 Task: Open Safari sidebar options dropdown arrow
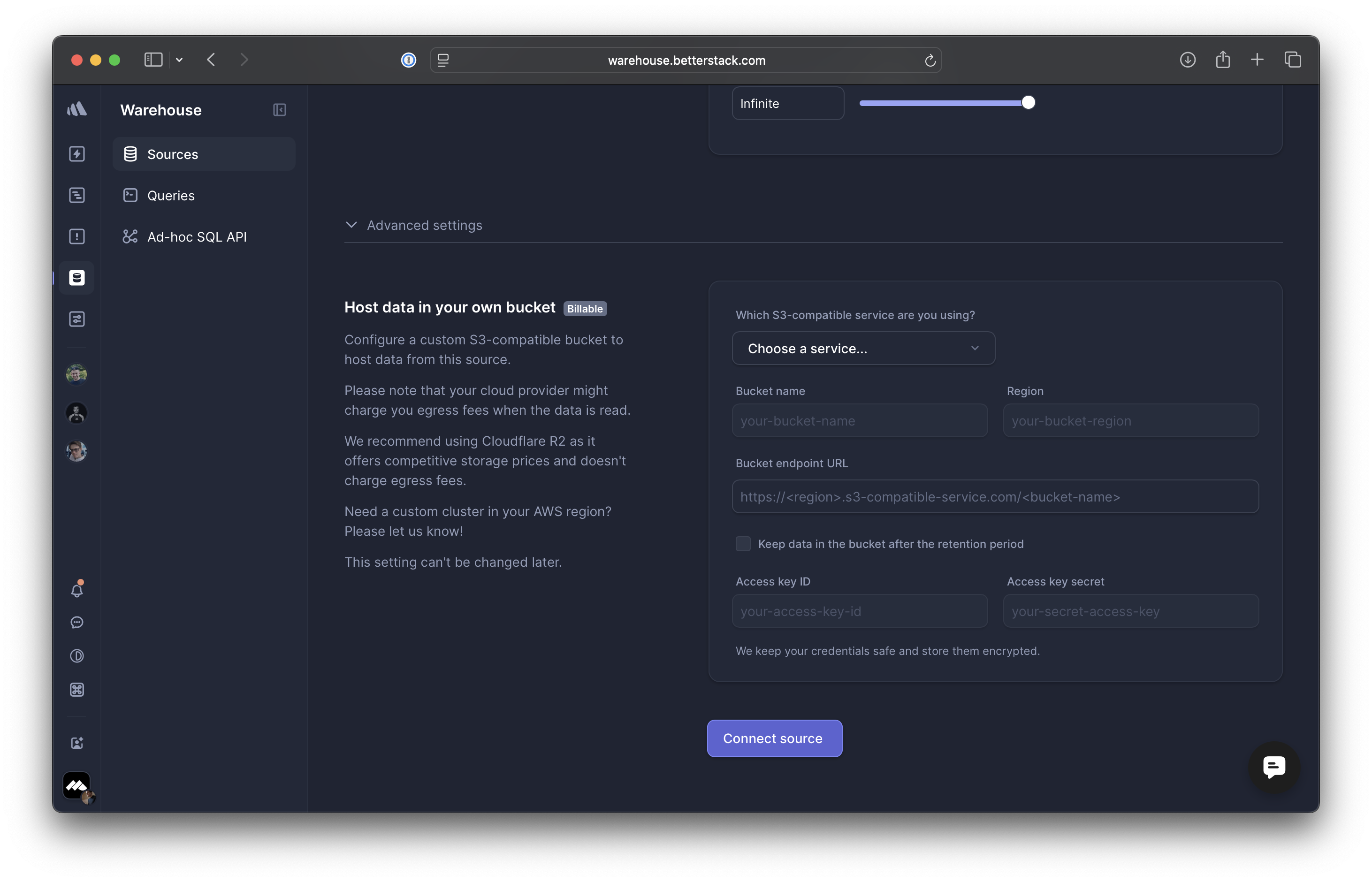click(x=179, y=60)
